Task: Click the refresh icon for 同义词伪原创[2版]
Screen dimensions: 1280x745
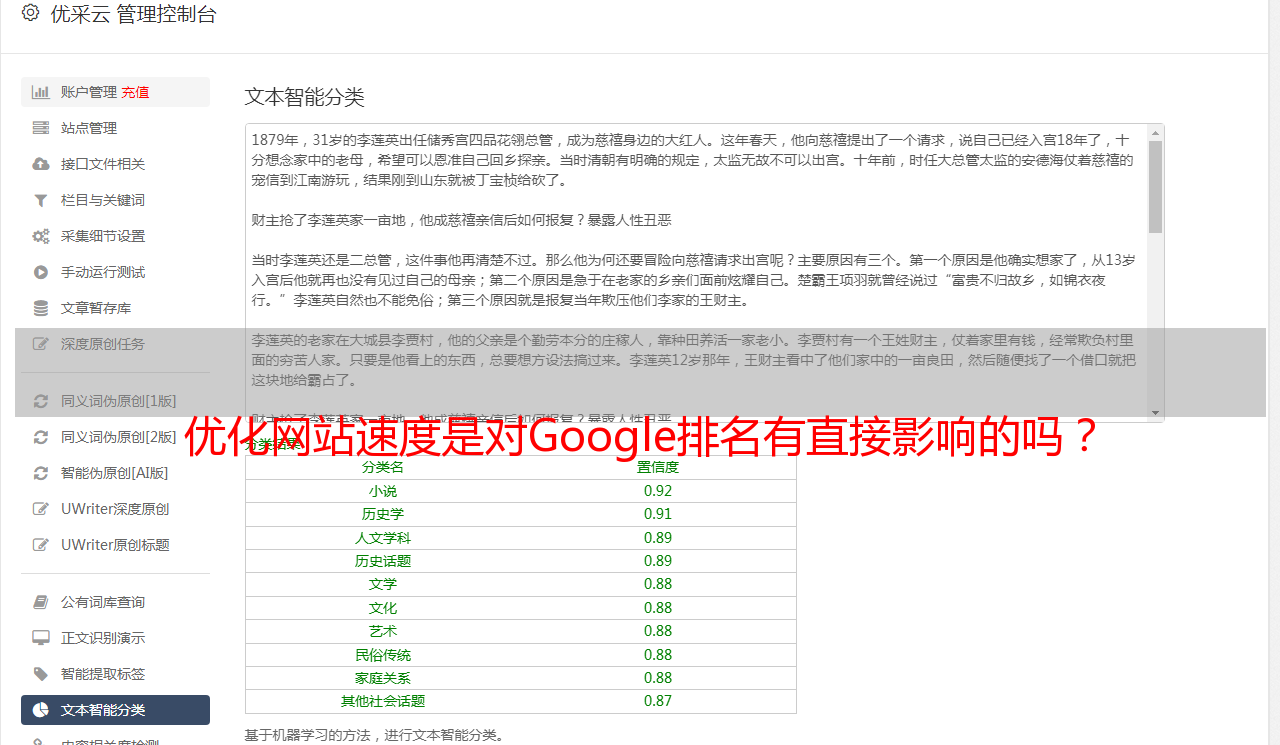Action: [x=41, y=437]
